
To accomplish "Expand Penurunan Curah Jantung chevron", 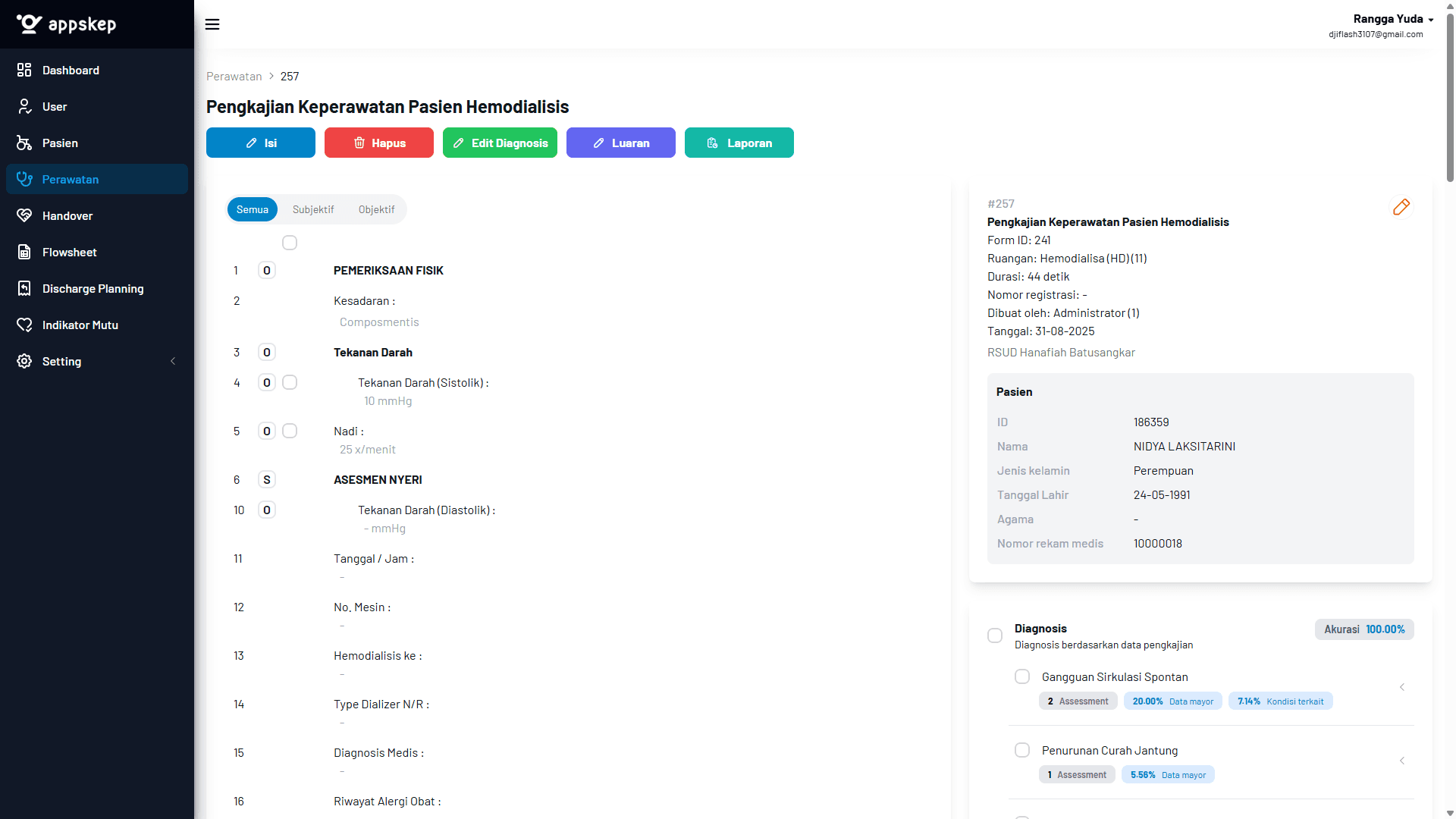I will [1402, 761].
